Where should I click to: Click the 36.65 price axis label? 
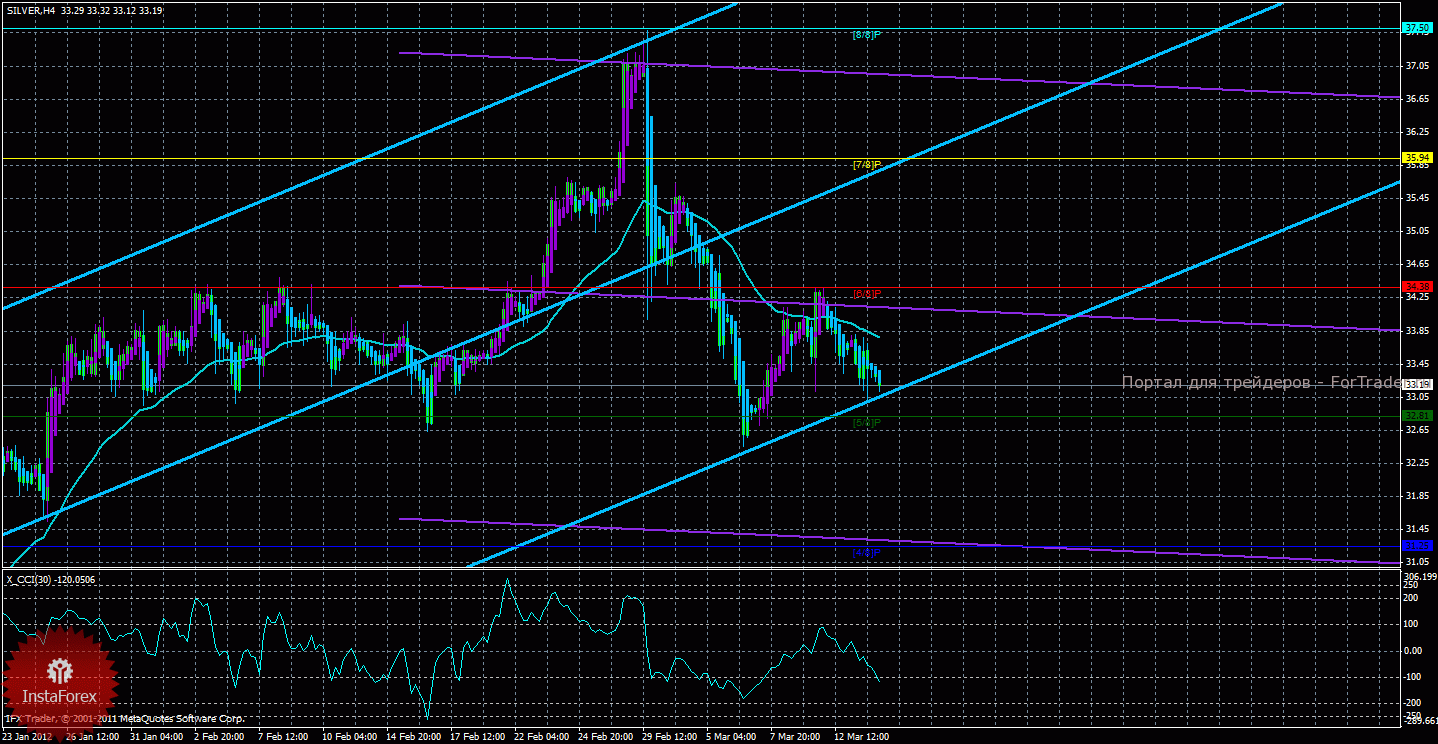[1417, 99]
